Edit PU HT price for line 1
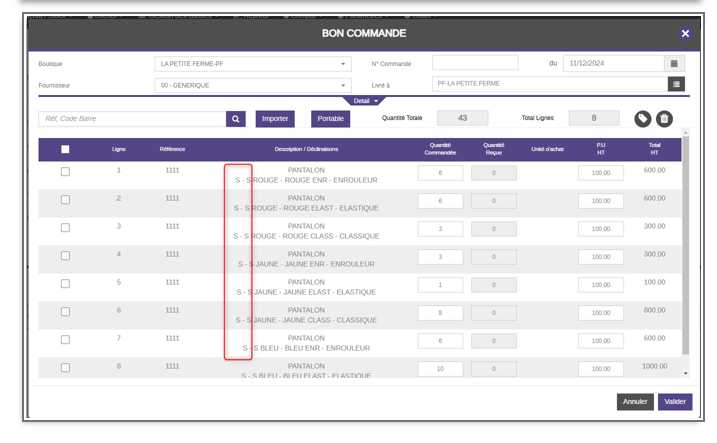Viewport: 717px width, 443px height. (x=601, y=173)
